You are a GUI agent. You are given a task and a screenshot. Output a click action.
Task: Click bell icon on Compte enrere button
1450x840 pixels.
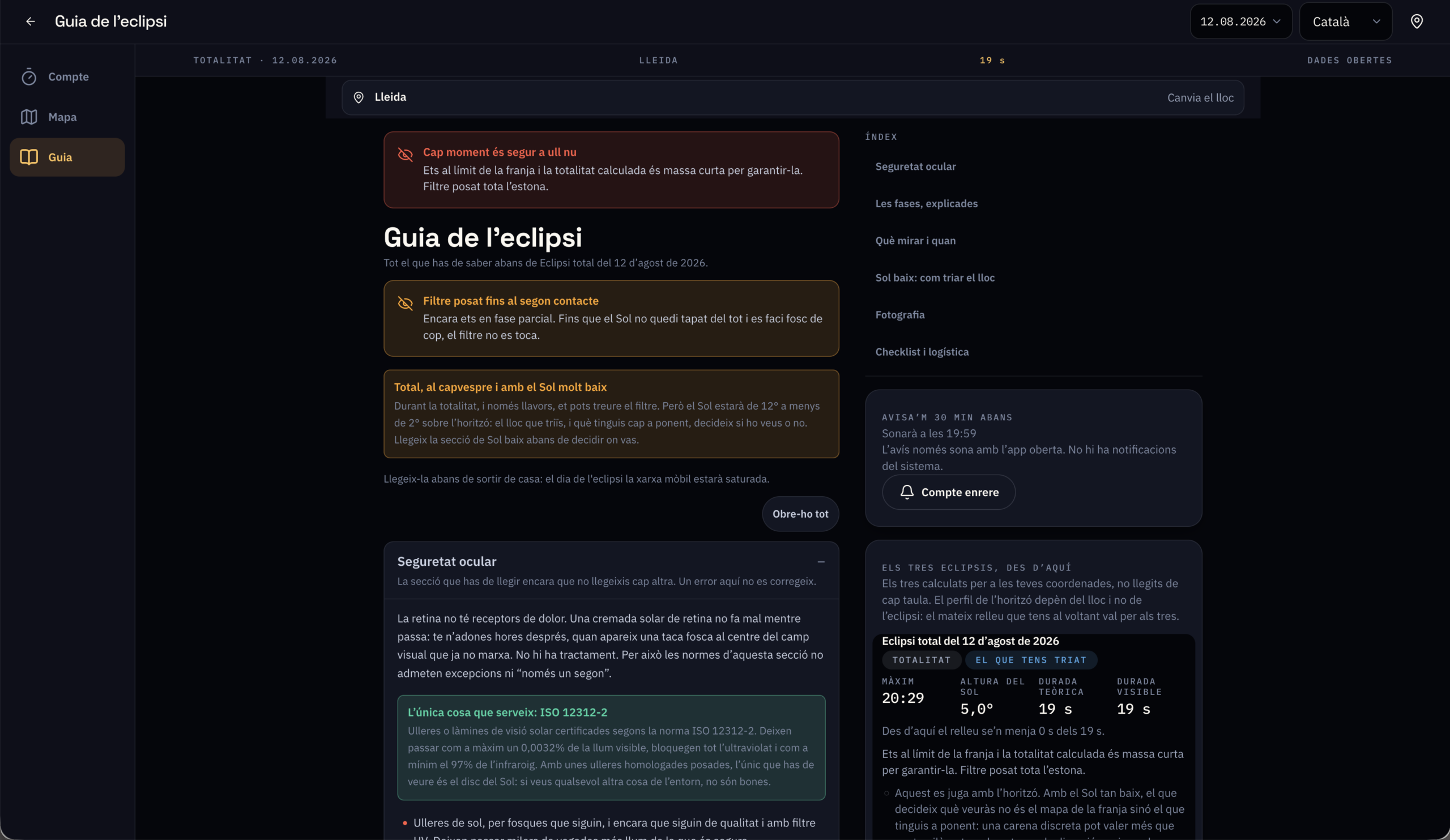(907, 492)
